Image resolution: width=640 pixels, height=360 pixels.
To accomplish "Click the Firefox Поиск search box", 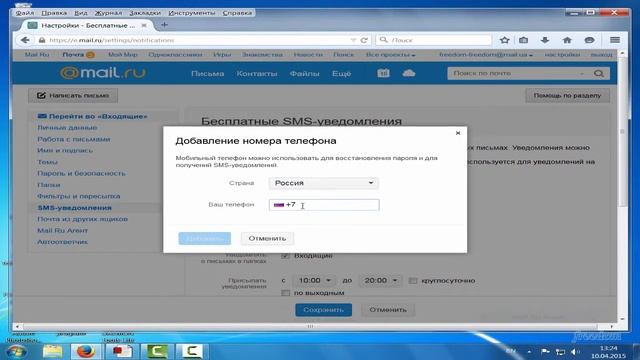I will [433, 40].
